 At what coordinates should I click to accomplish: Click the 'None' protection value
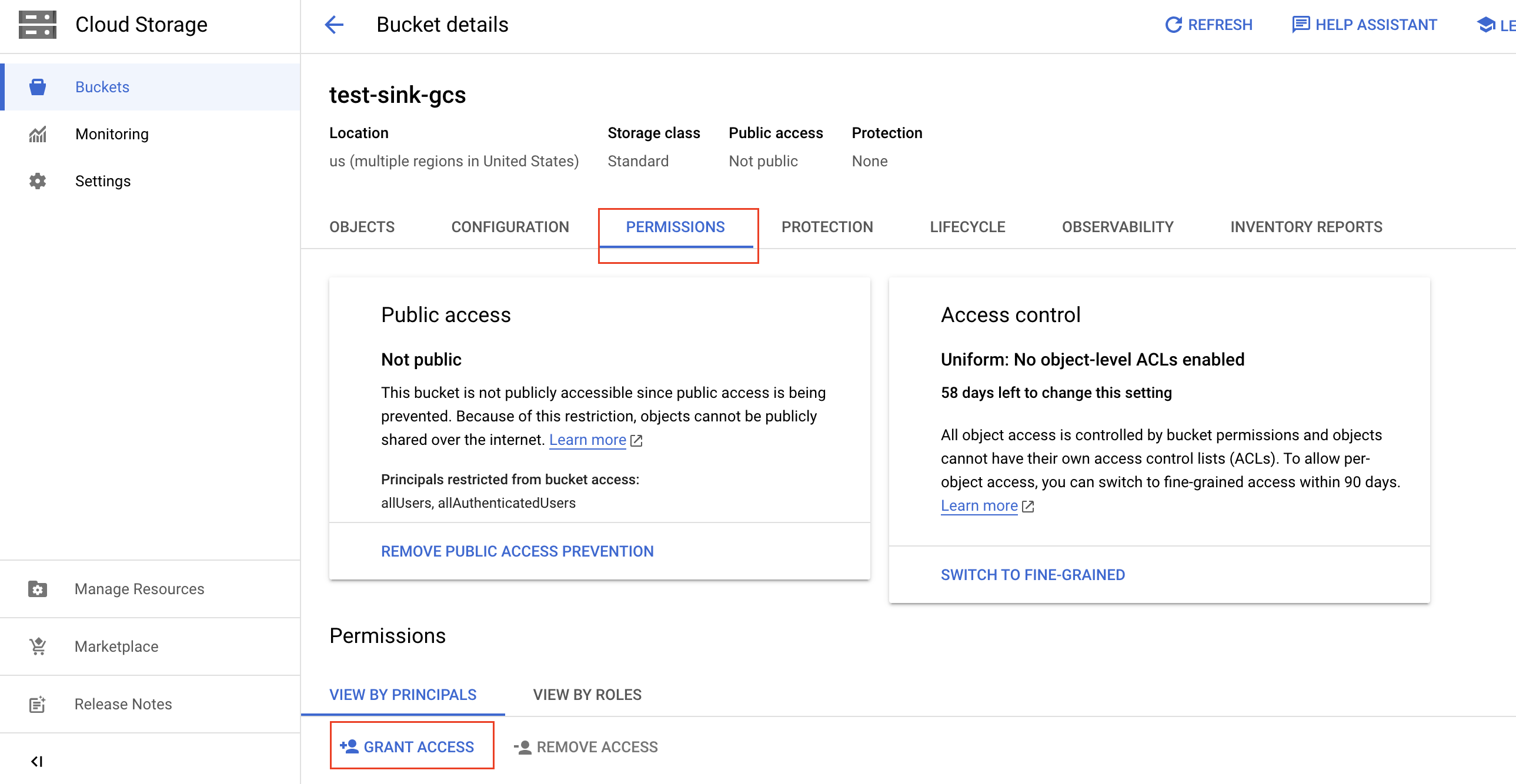point(870,161)
